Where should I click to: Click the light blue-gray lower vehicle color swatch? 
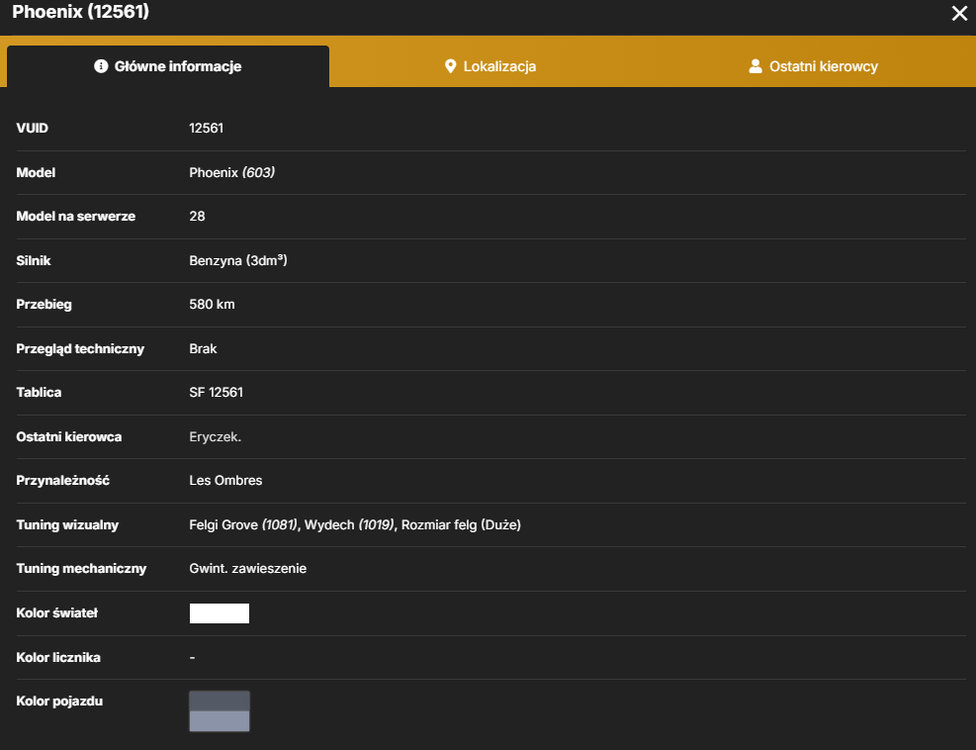pos(219,721)
